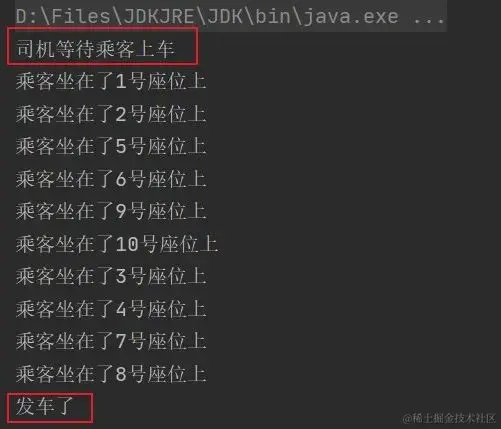Click the java.exe command path line
501x429 pixels.
pyautogui.click(x=230, y=16)
